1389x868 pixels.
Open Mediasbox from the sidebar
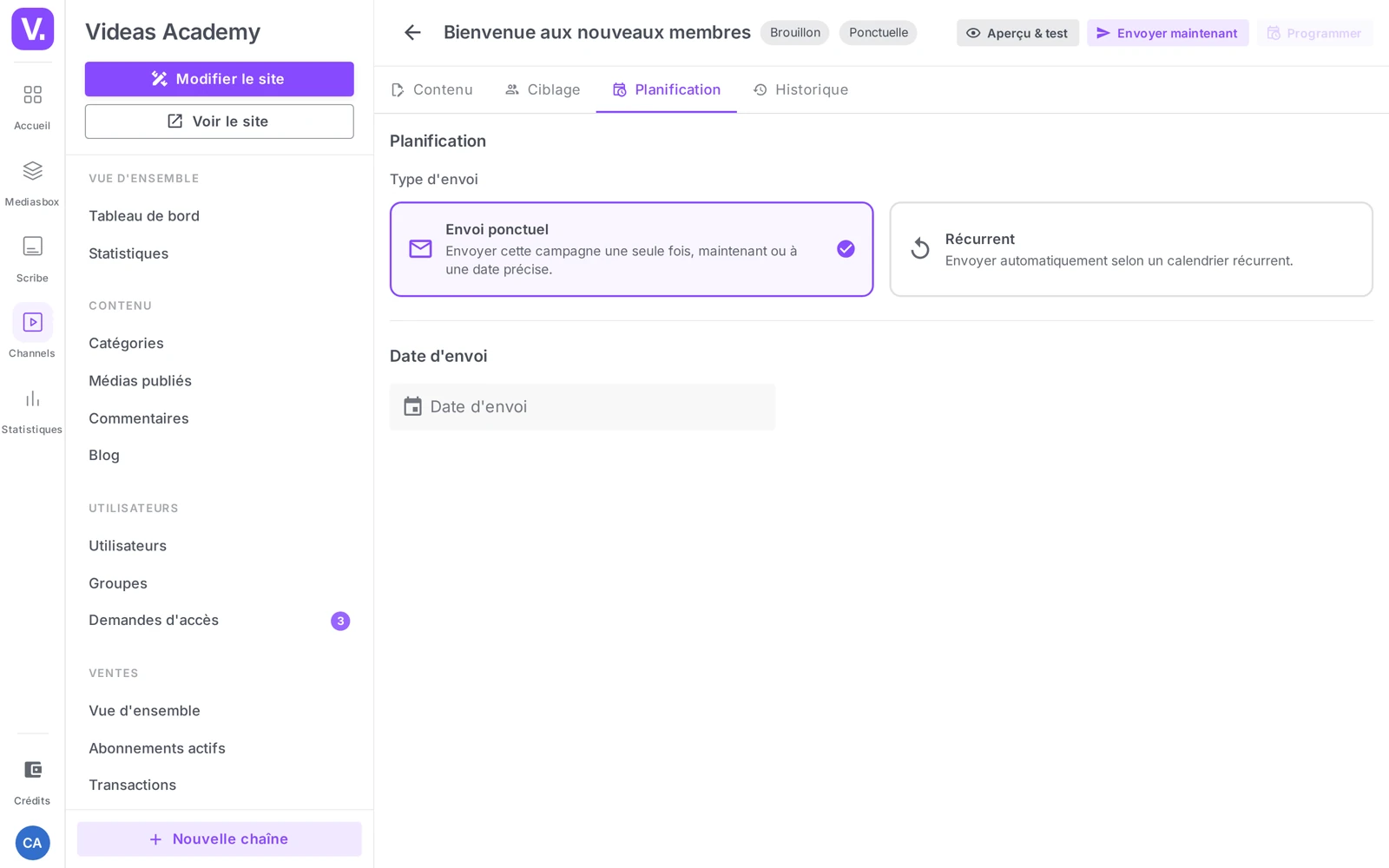click(x=32, y=183)
